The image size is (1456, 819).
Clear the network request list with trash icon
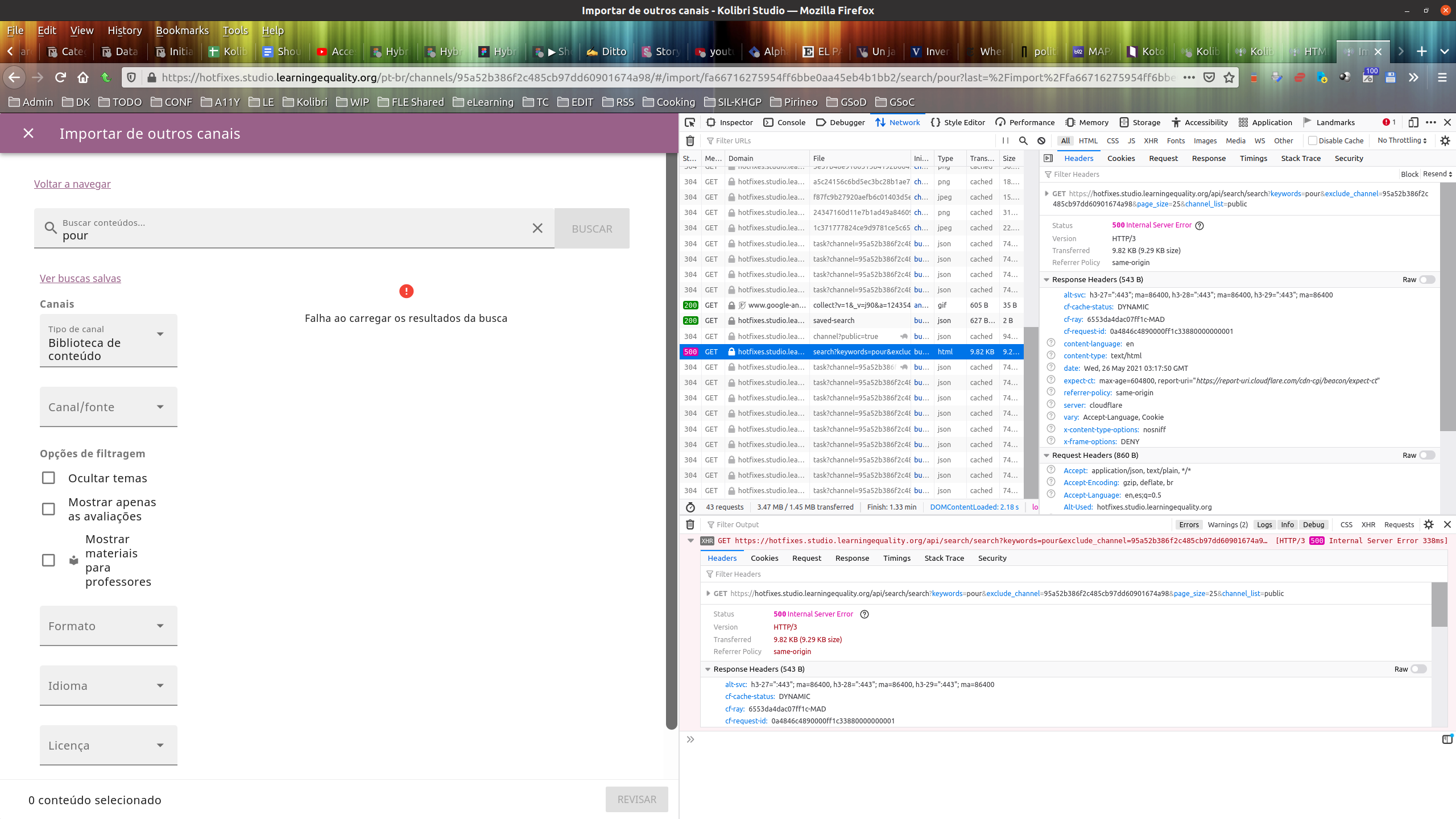[690, 140]
